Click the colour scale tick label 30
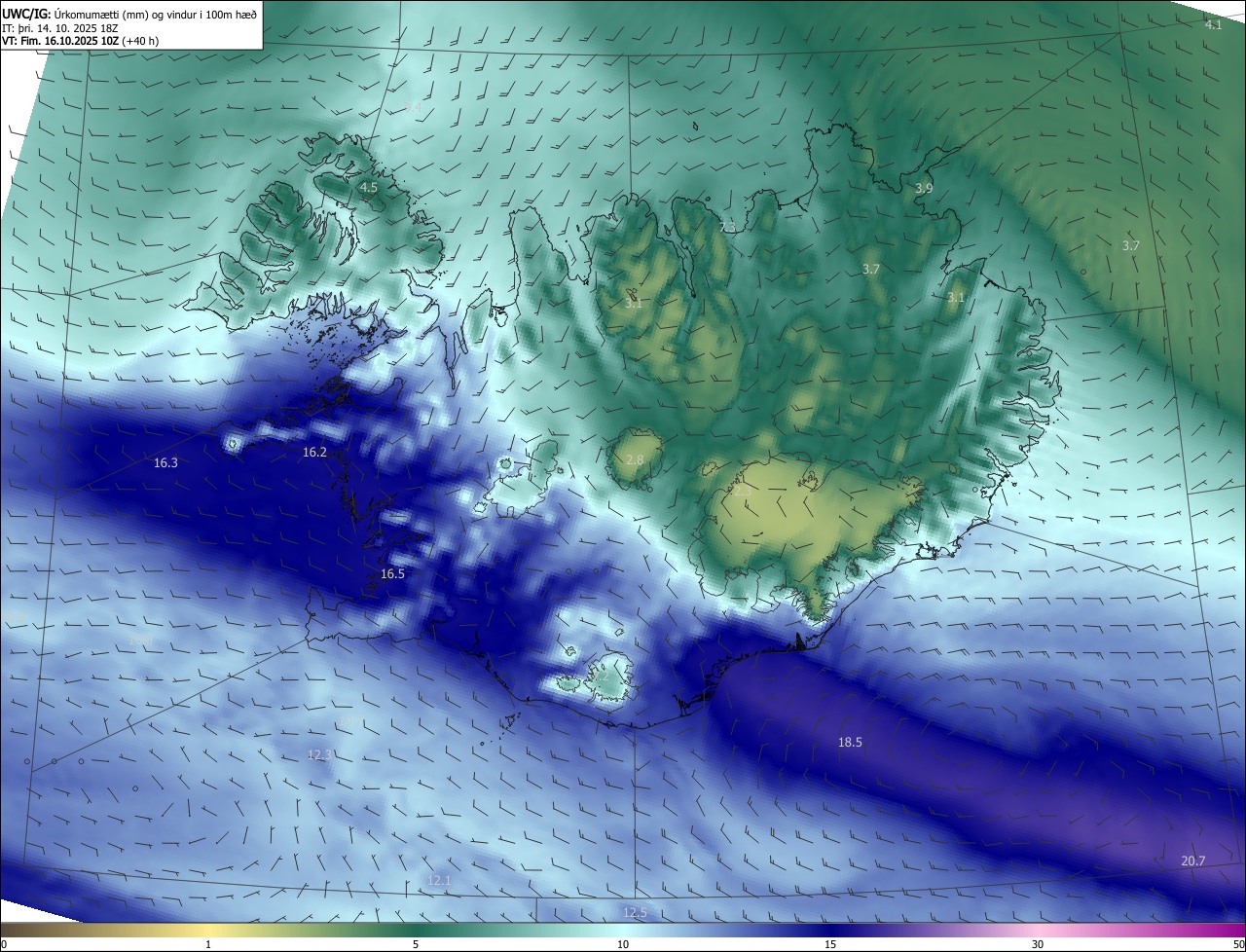 point(1038,944)
